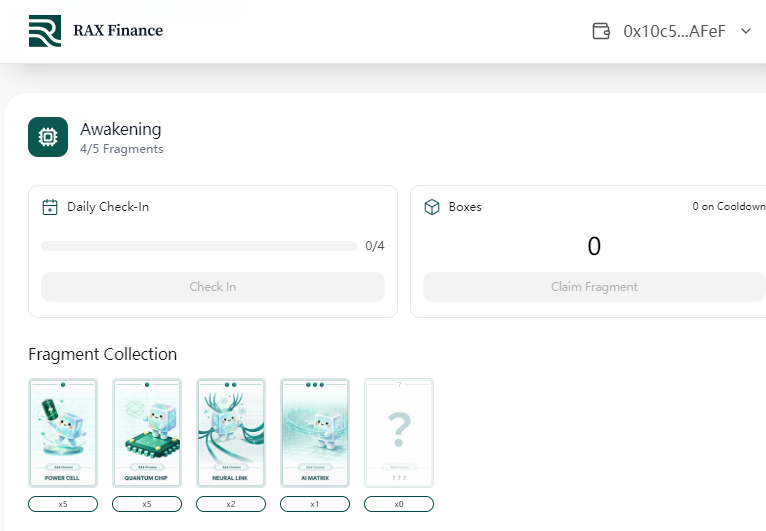Viewport: 766px width, 531px height.
Task: Click the Claim Fragment button
Action: [594, 287]
